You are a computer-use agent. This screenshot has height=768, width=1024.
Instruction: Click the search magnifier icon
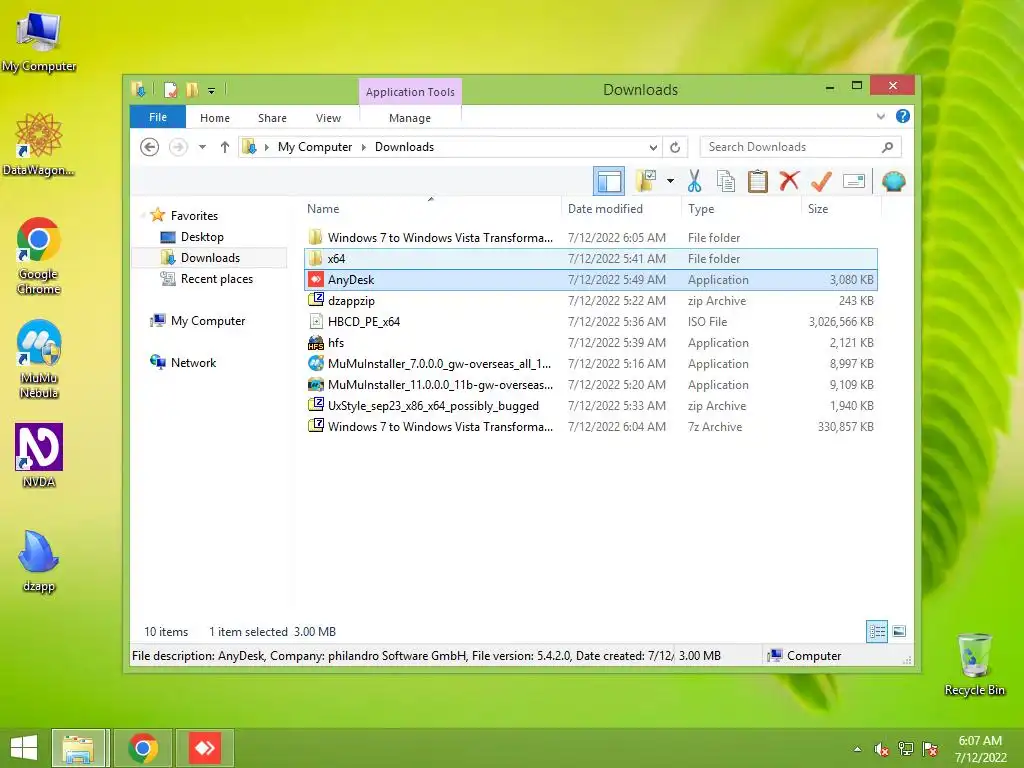pyautogui.click(x=888, y=147)
